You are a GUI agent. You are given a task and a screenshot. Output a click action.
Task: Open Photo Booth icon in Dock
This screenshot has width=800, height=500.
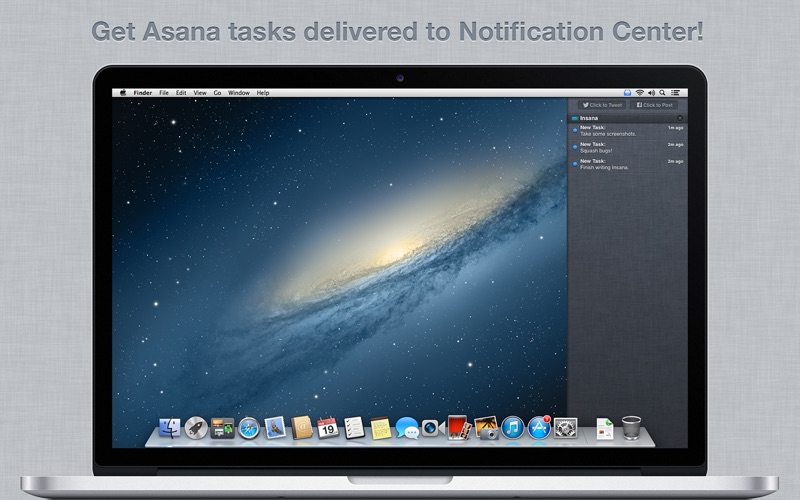459,428
